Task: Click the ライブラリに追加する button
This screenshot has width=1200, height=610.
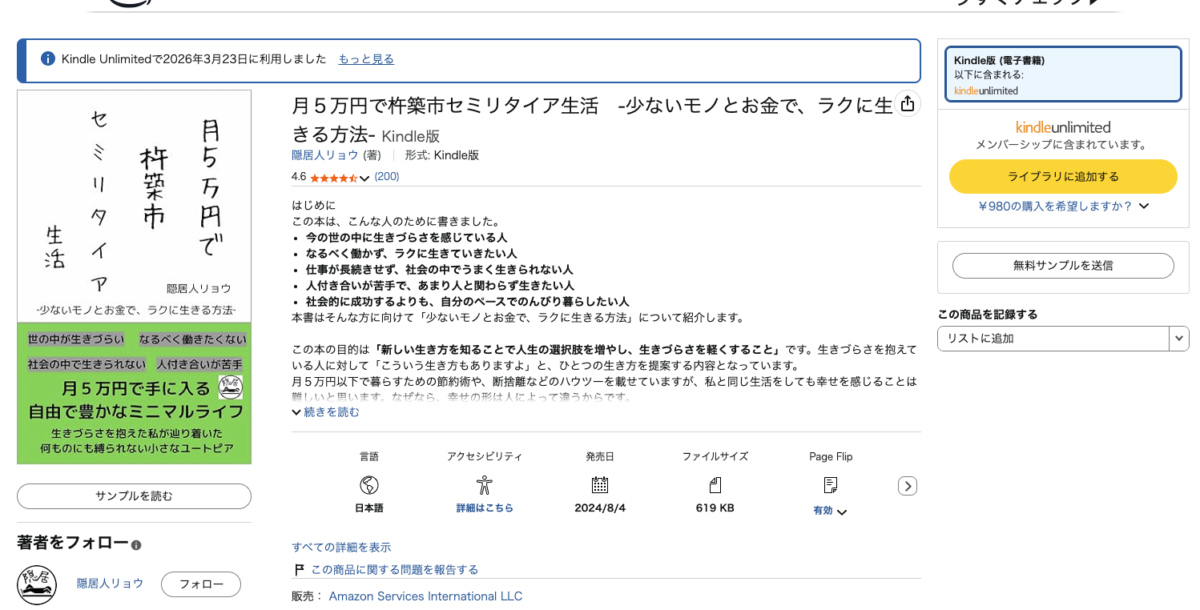Action: (x=1062, y=176)
